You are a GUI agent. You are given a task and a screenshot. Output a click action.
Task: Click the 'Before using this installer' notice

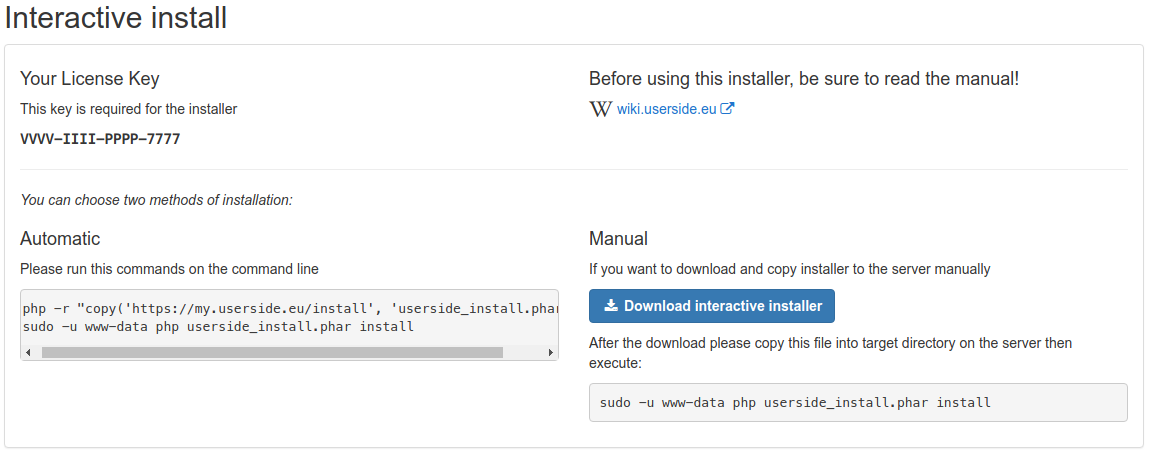click(803, 79)
